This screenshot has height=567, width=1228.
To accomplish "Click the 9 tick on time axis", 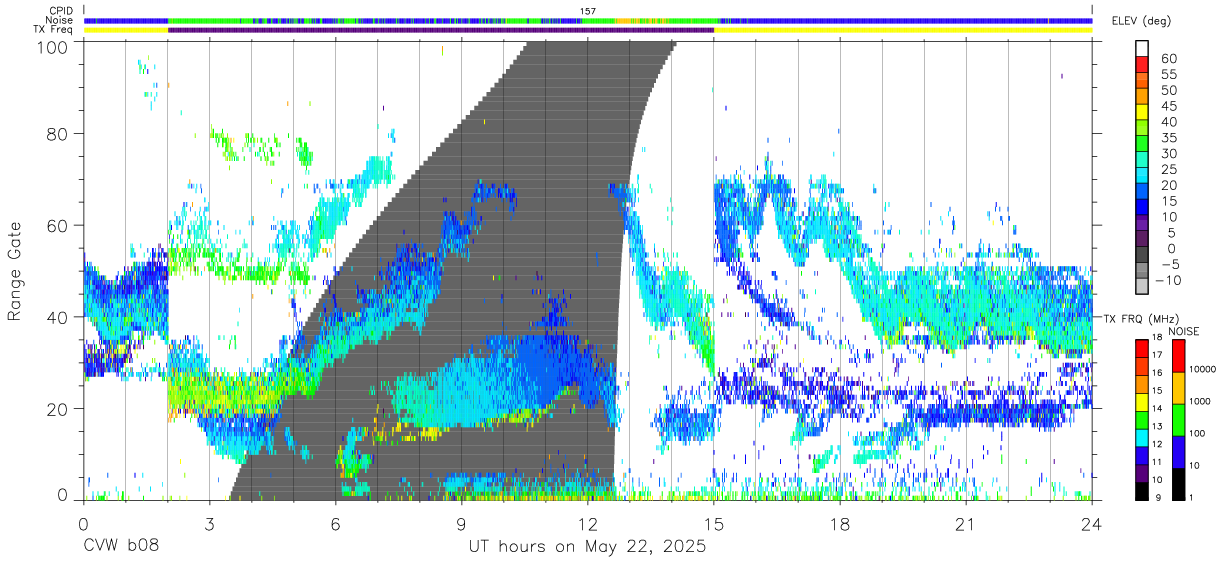I will [x=461, y=524].
